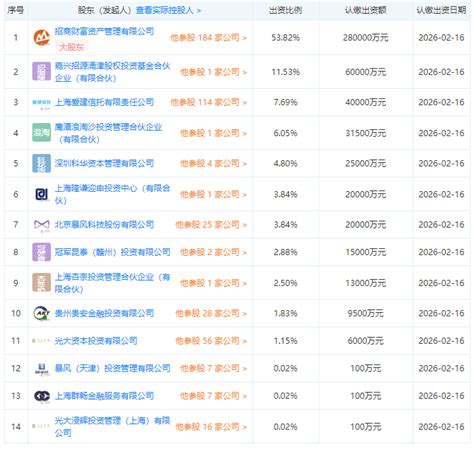Click the 认缴出资额 column header
Image resolution: width=474 pixels, height=449 pixels.
365,10
